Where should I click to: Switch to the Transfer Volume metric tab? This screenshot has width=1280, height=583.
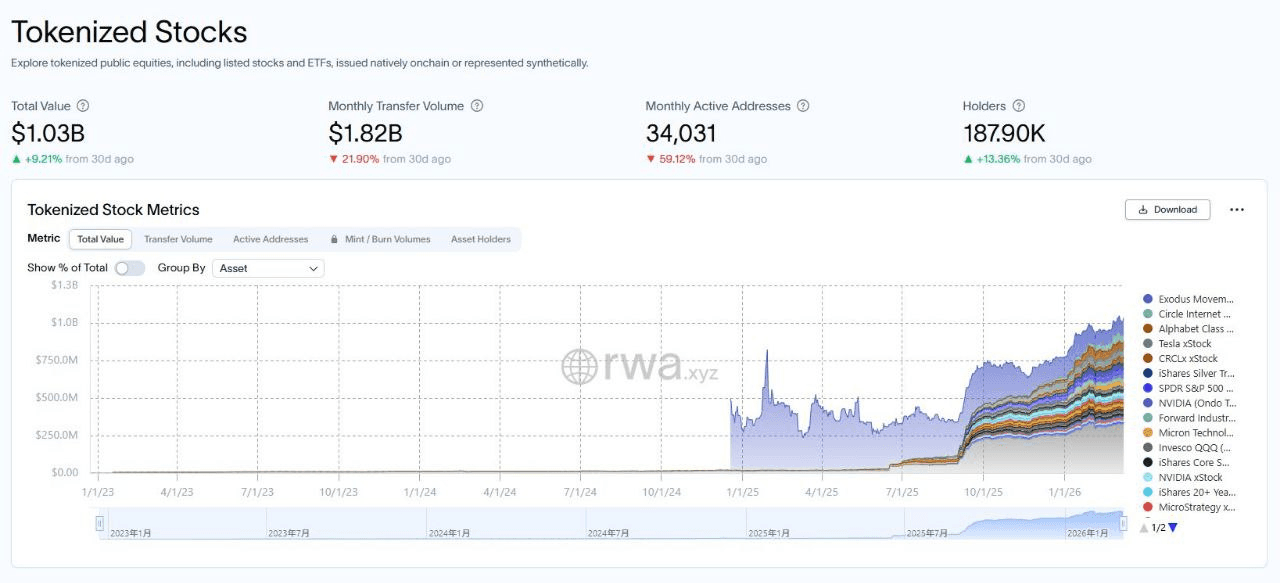(178, 240)
